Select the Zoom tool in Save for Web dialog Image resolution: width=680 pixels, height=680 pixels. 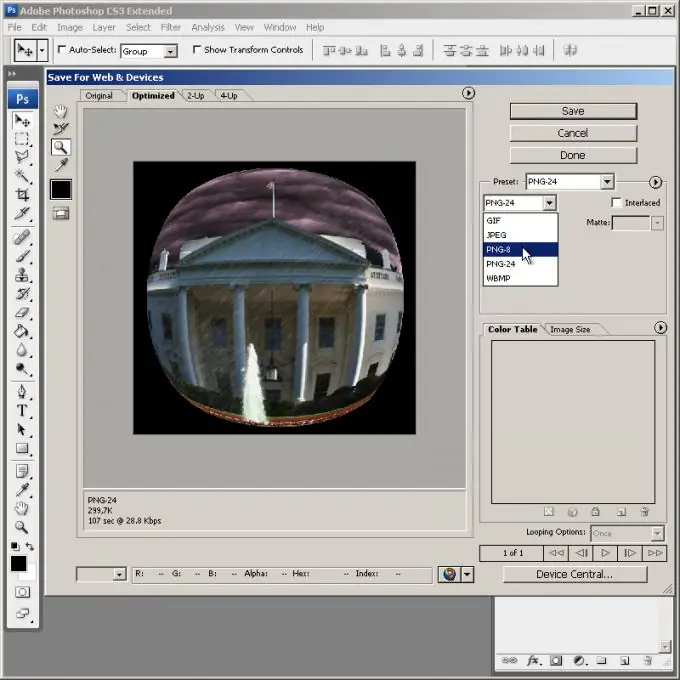click(61, 147)
